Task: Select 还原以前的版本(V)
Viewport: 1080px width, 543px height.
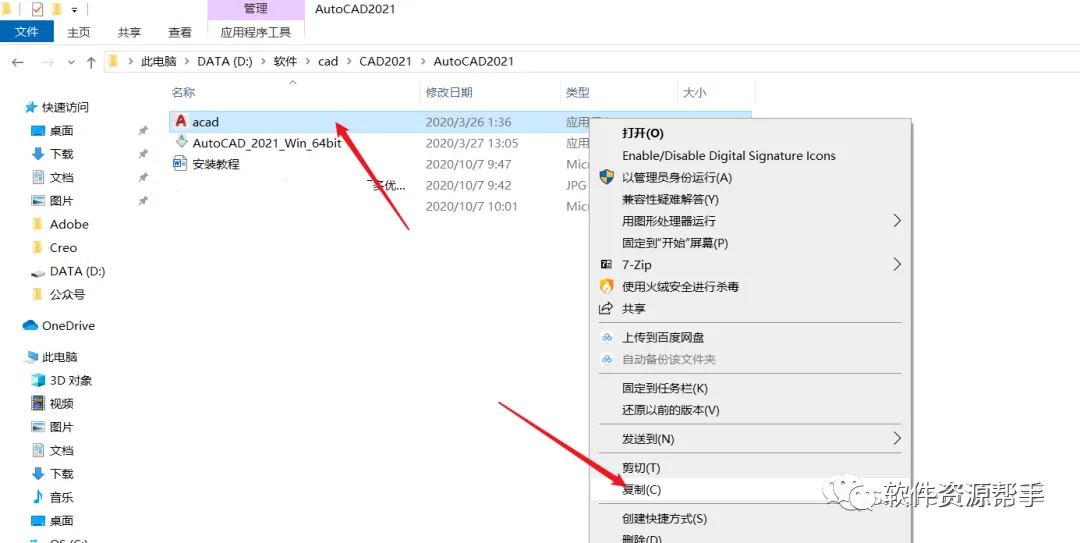Action: click(x=670, y=410)
